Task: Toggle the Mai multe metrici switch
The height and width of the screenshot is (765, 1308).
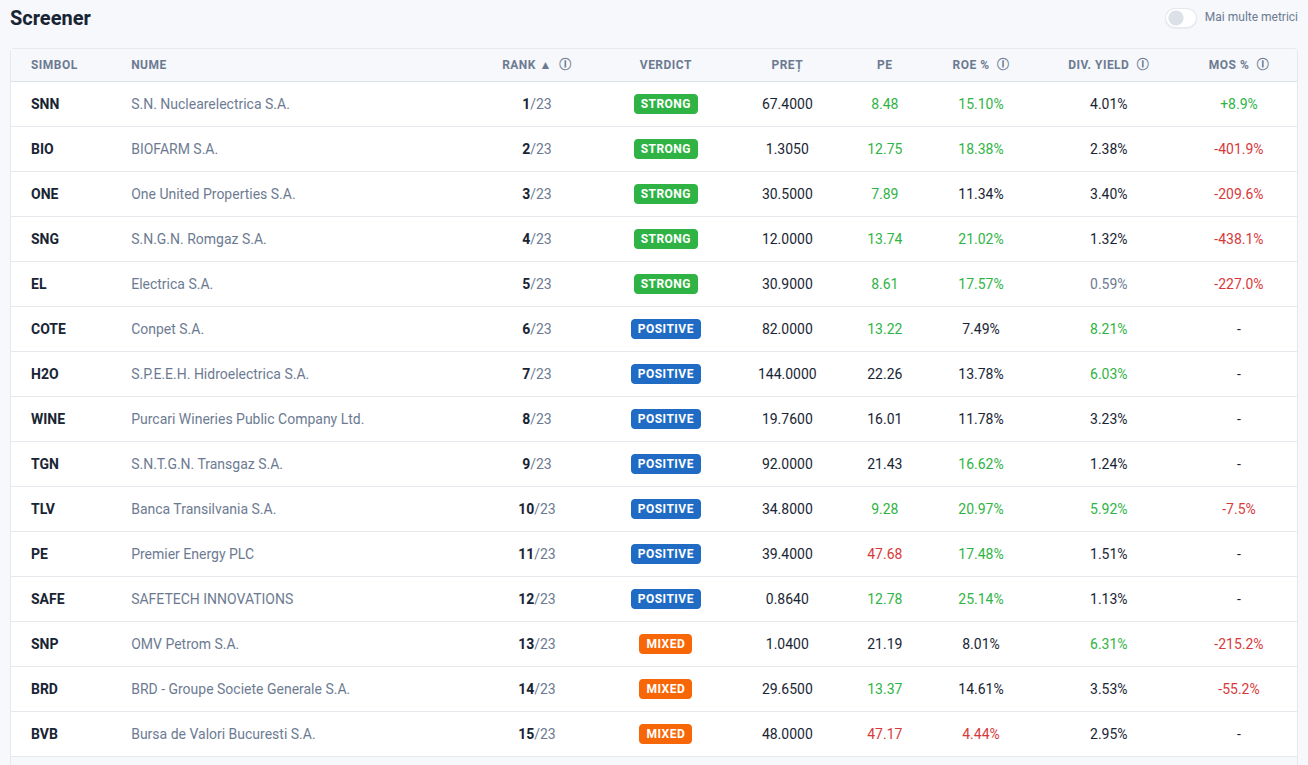Action: (1180, 18)
